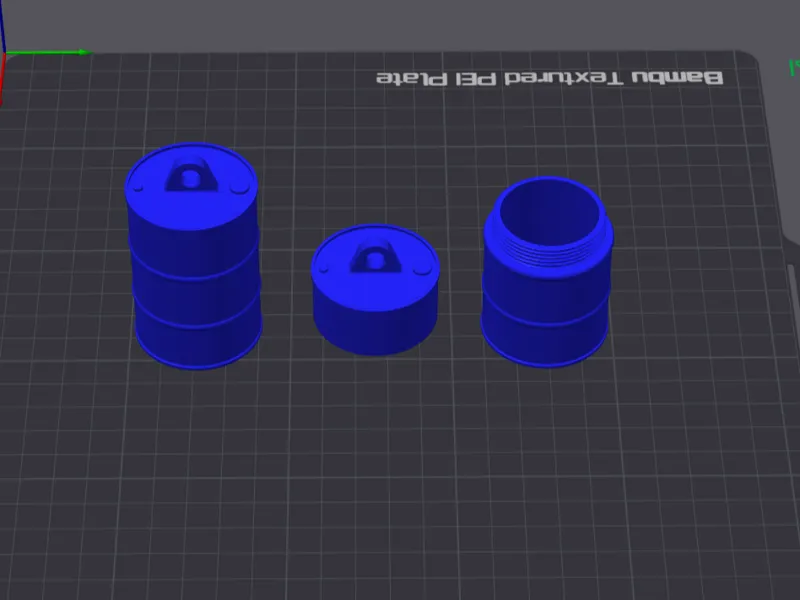
Task: Select the open barrel body model
Action: coord(547,271)
